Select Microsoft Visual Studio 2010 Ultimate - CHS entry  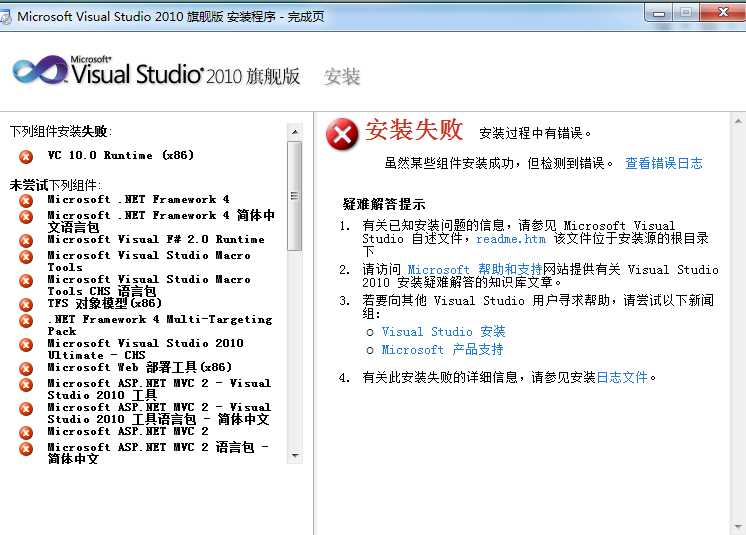[x=146, y=349]
